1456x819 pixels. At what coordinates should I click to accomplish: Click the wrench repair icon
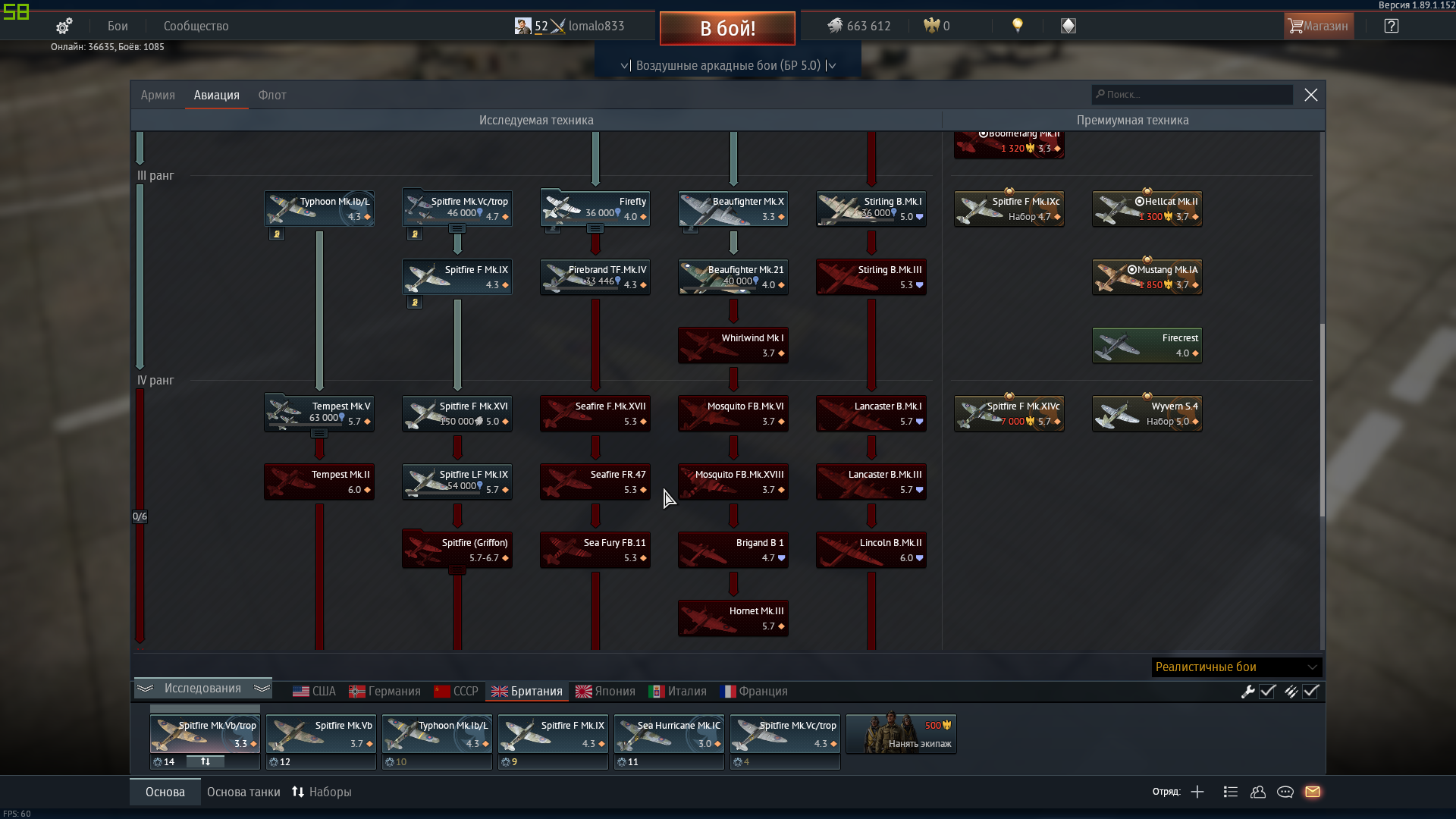pos(1247,692)
